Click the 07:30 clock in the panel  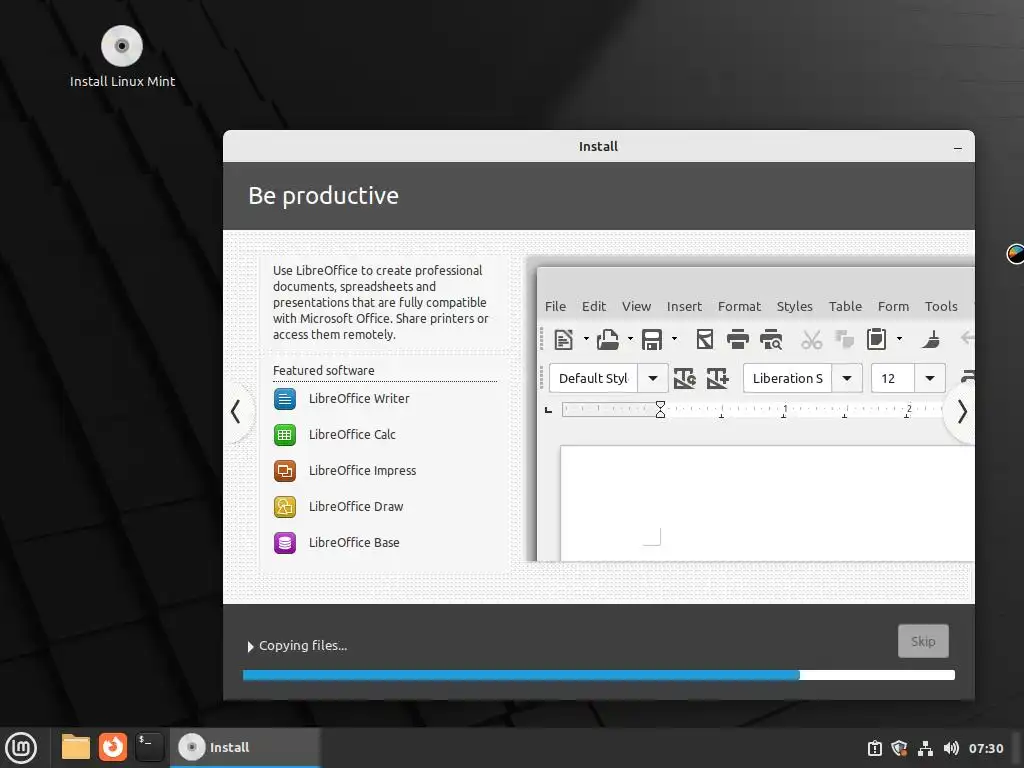tap(985, 748)
